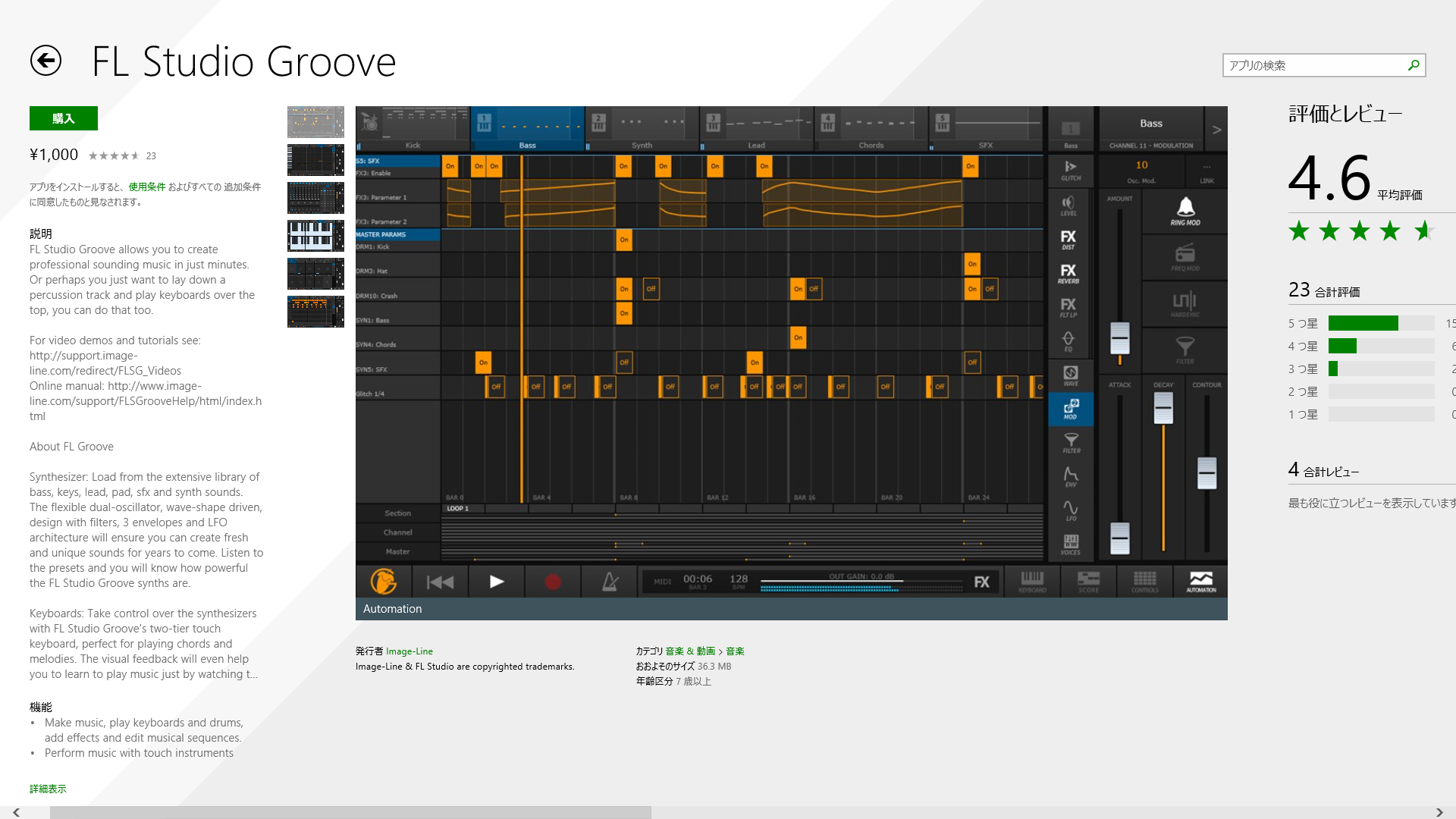1456x819 pixels.
Task: Click the LOOP 1 timeline marker
Action: pos(457,508)
